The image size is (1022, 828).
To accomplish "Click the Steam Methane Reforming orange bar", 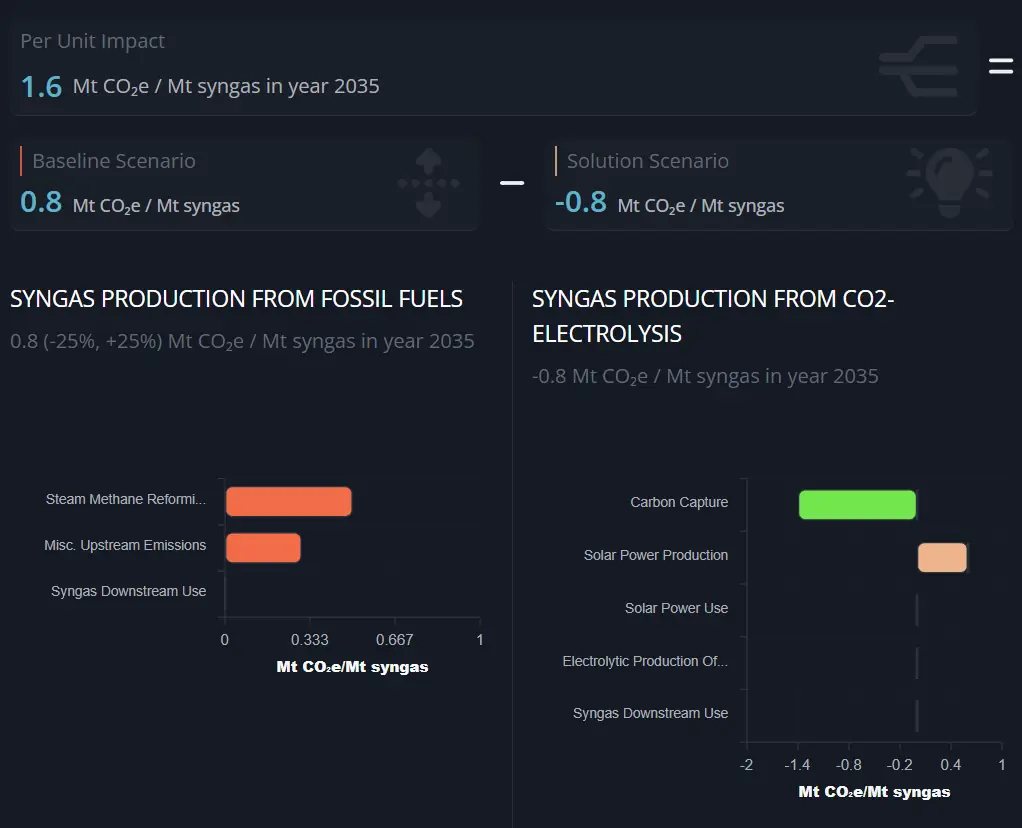I will 288,501.
